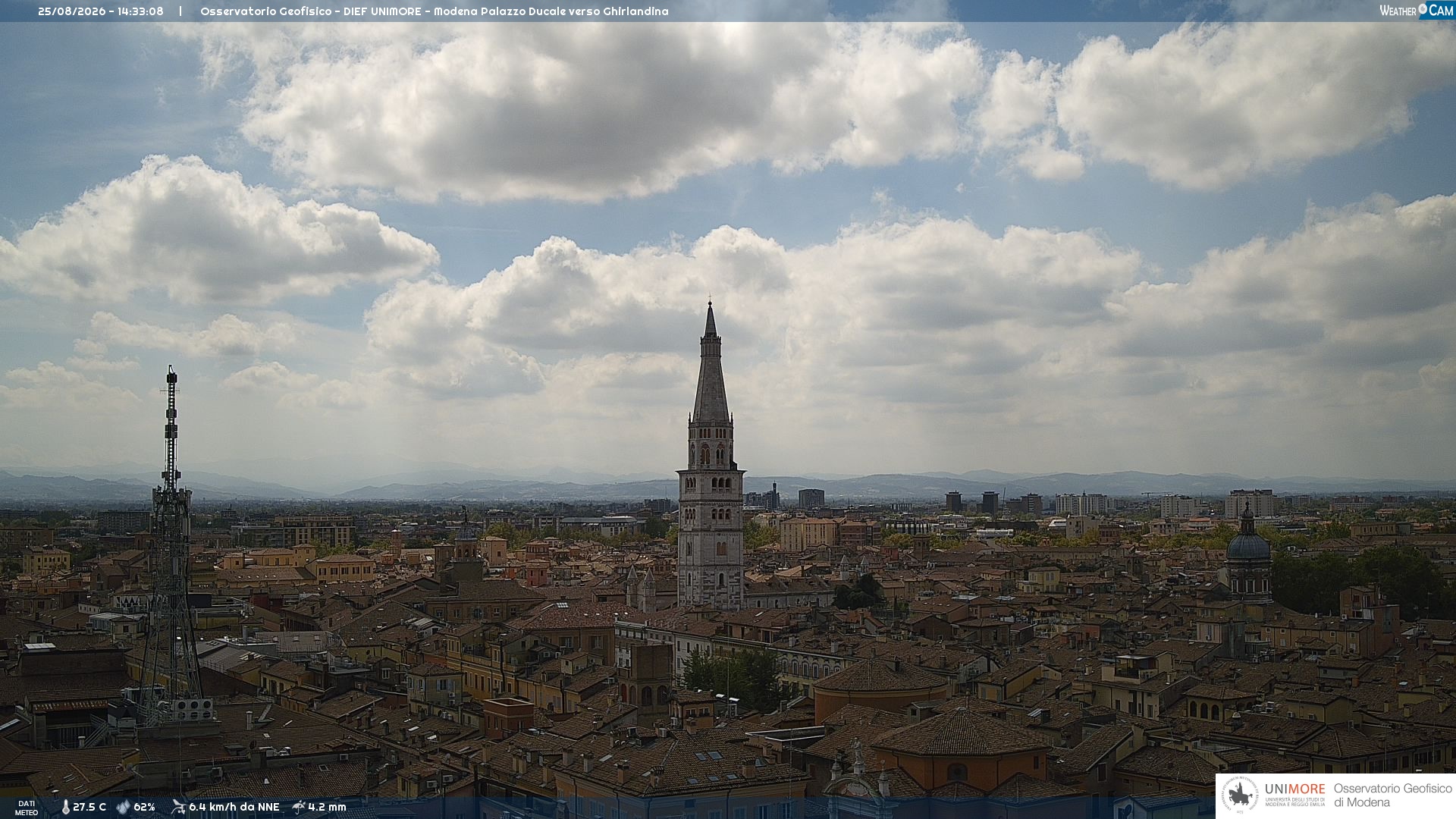Click the Modena Palazzo Ducale verso Ghirlandina caption
Screen dimensions: 1456x819
[551, 11]
